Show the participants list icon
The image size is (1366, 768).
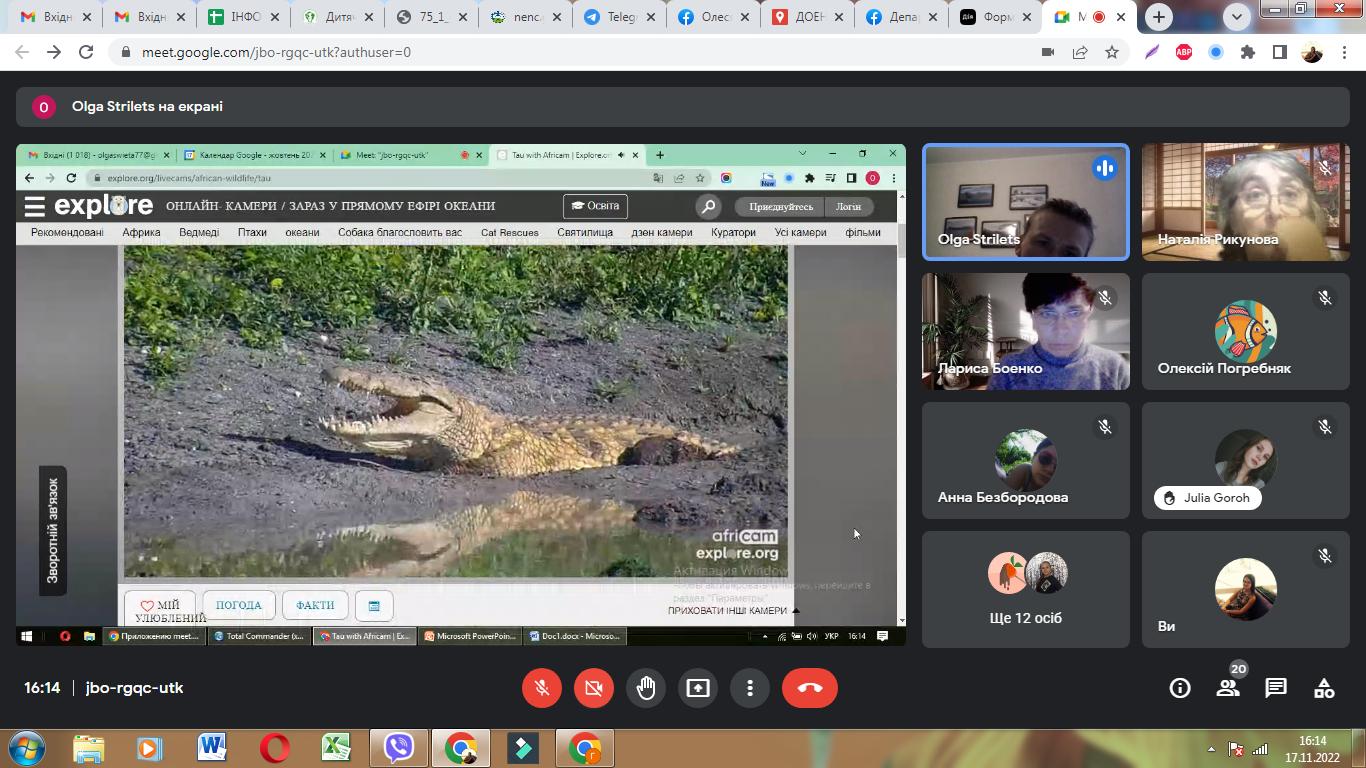click(1228, 688)
